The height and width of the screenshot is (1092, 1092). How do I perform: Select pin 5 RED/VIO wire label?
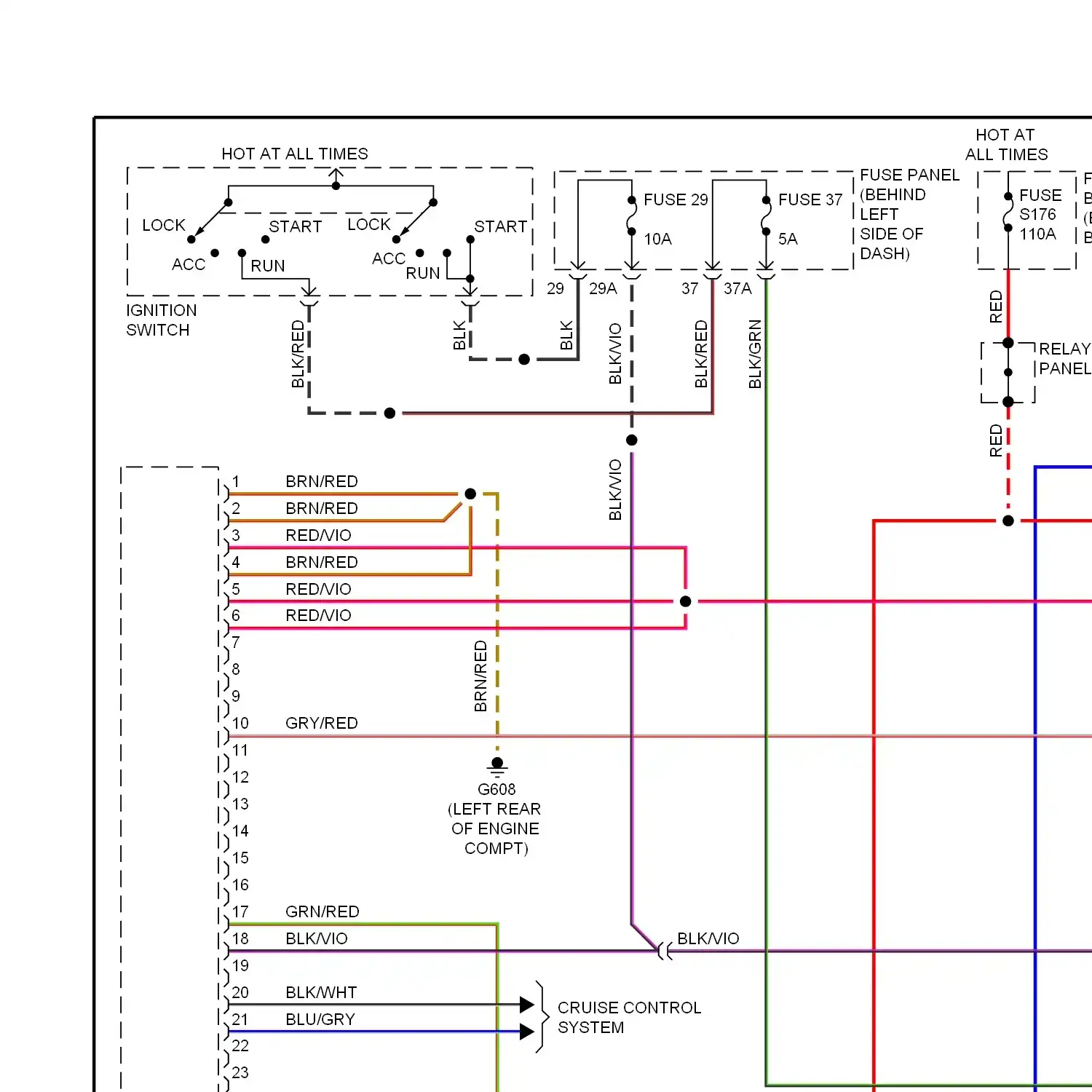click(x=318, y=589)
